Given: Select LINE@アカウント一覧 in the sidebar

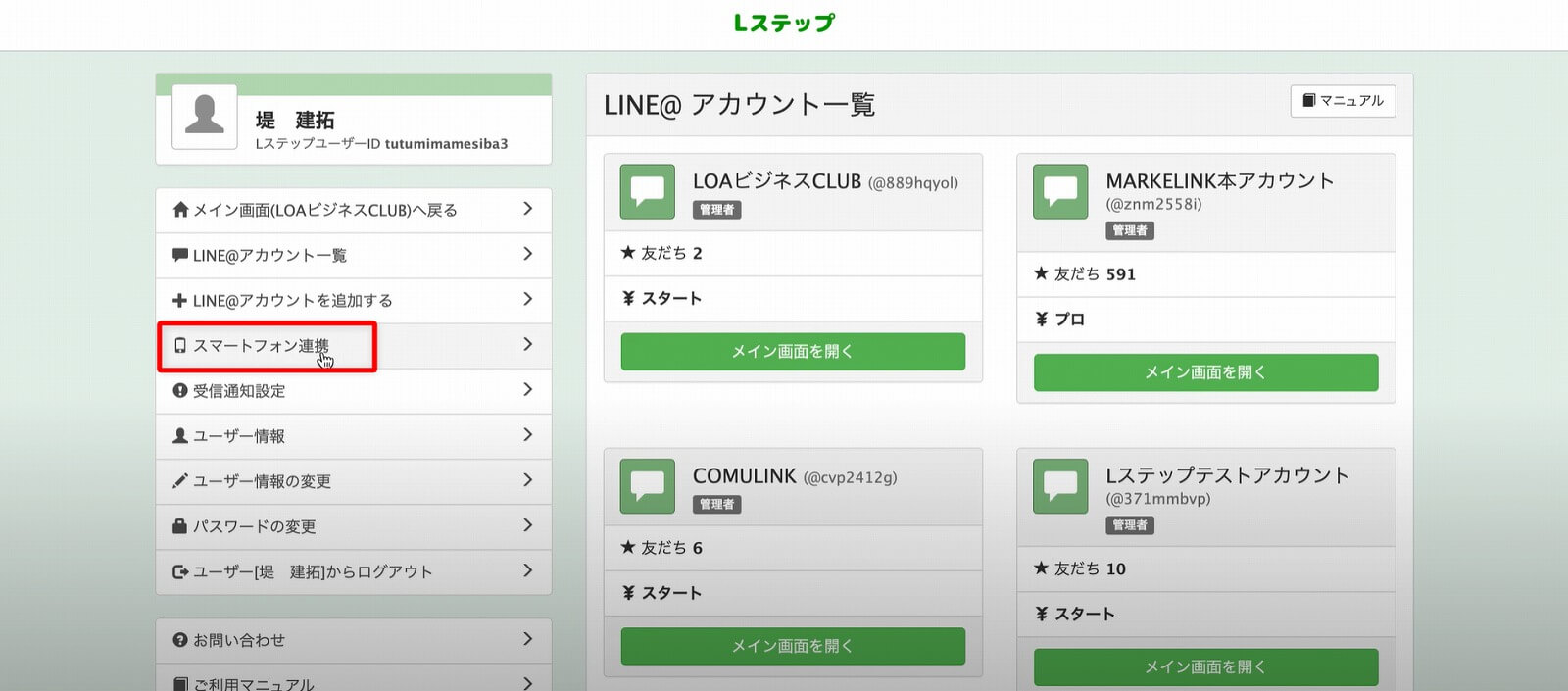Looking at the screenshot, I should tap(354, 255).
